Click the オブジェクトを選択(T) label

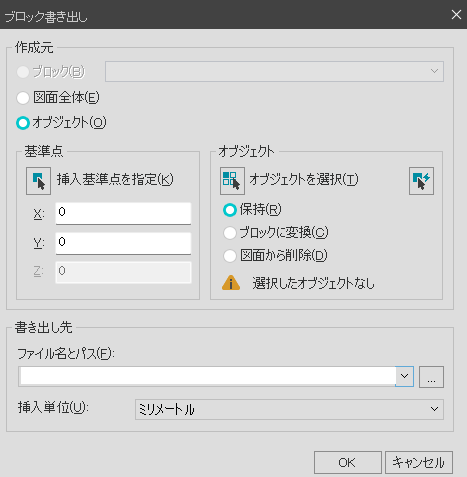pyautogui.click(x=304, y=180)
